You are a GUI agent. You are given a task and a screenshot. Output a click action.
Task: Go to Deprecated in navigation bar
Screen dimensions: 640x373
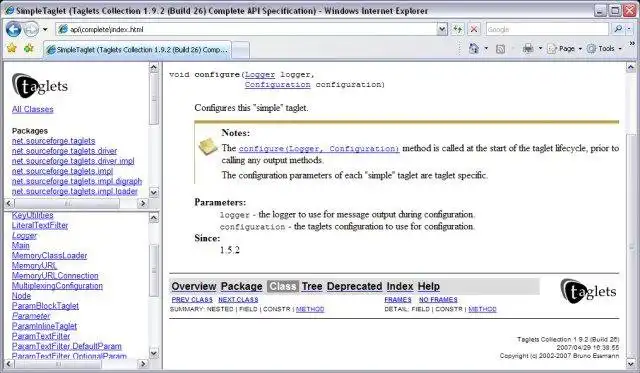coord(355,286)
